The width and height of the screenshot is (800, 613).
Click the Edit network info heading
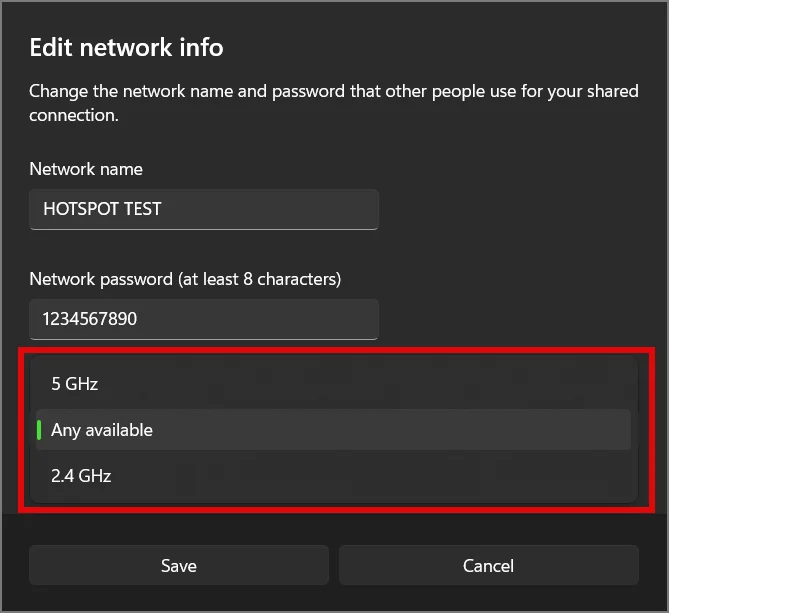(126, 47)
